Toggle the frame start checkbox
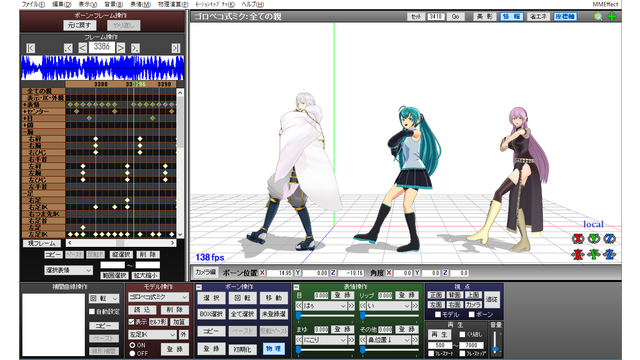The height and width of the screenshot is (360, 640). pyautogui.click(x=431, y=353)
